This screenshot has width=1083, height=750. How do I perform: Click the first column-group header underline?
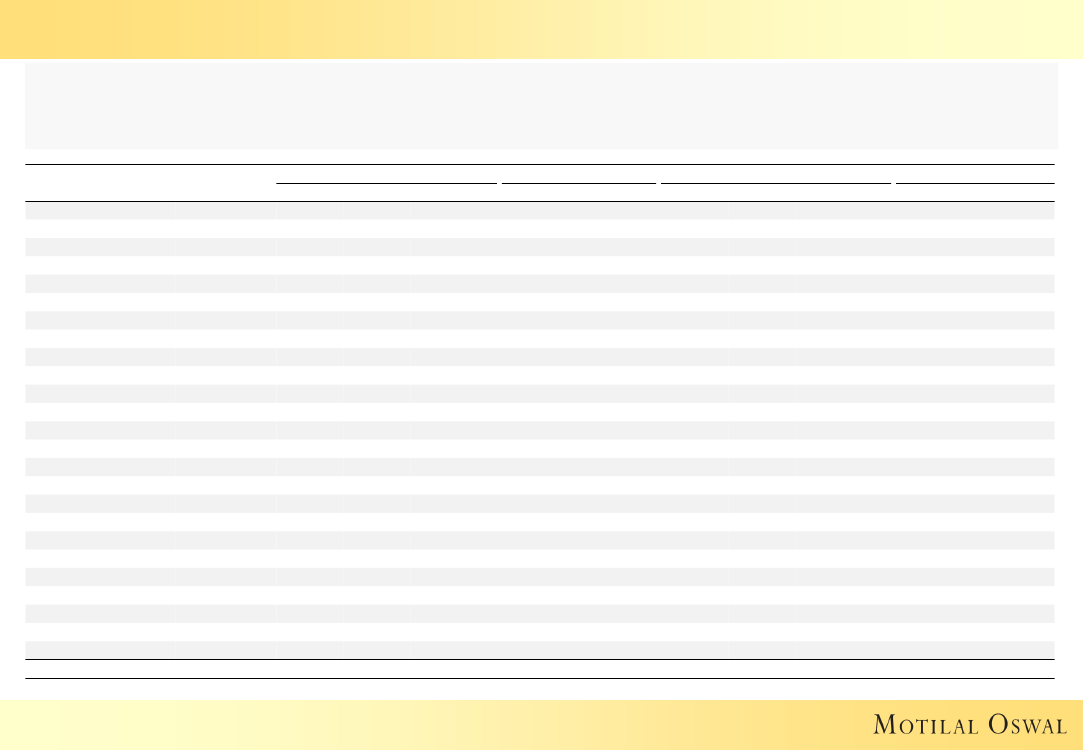coord(386,184)
